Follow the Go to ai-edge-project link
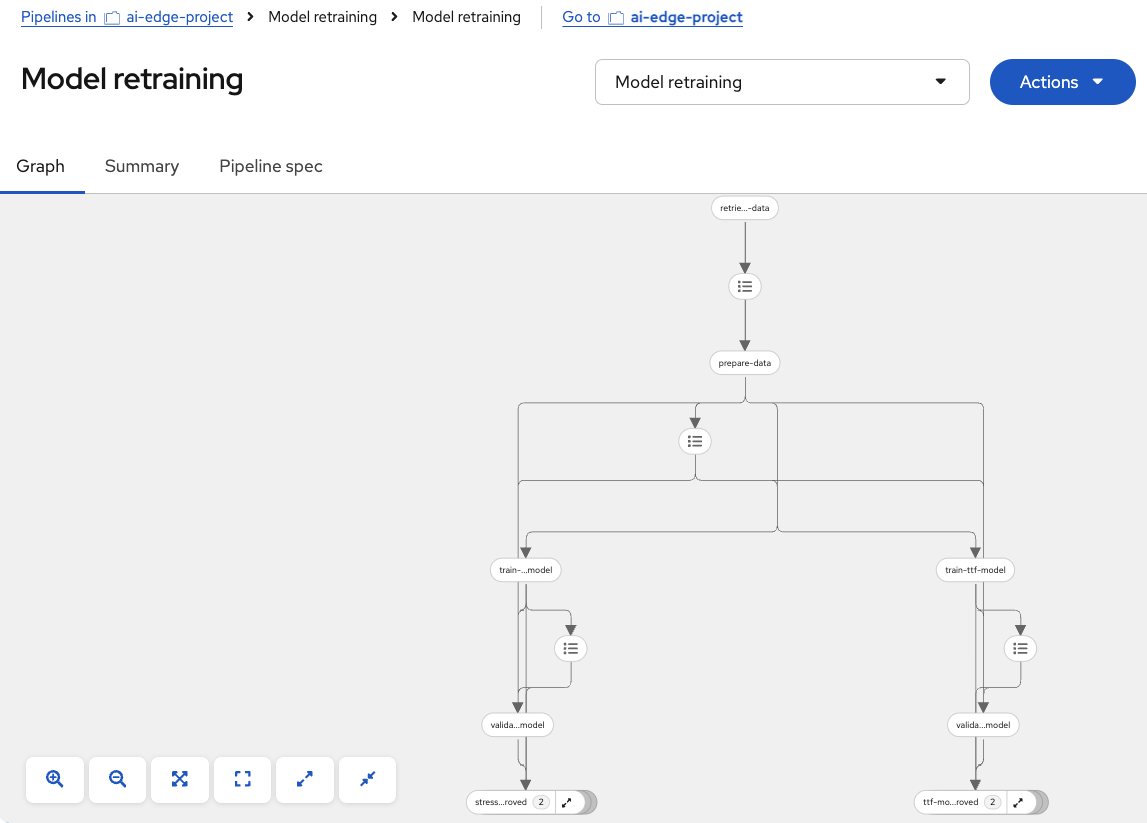The height and width of the screenshot is (823, 1147). click(652, 17)
